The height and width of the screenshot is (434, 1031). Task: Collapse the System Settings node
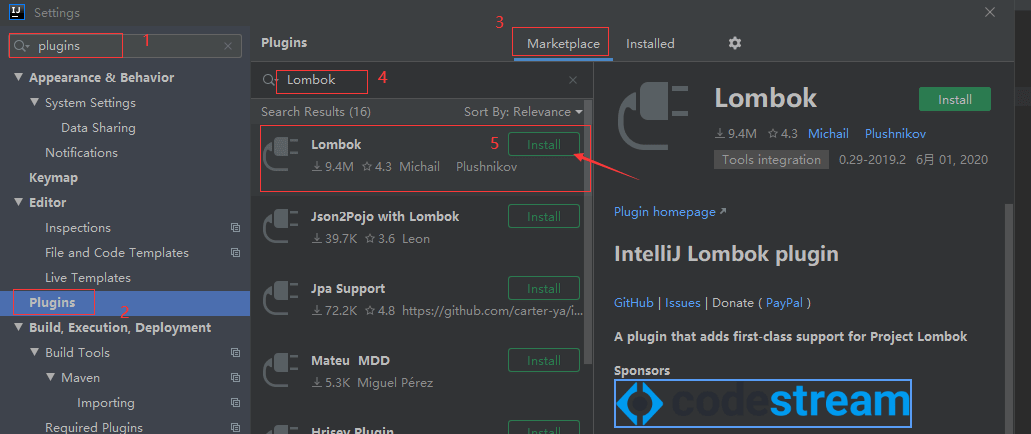click(x=35, y=103)
